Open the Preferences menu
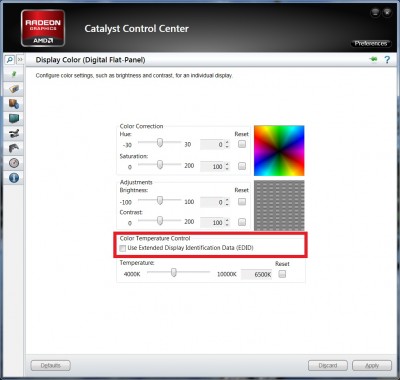Viewport: 400px width, 380px height. pos(371,43)
